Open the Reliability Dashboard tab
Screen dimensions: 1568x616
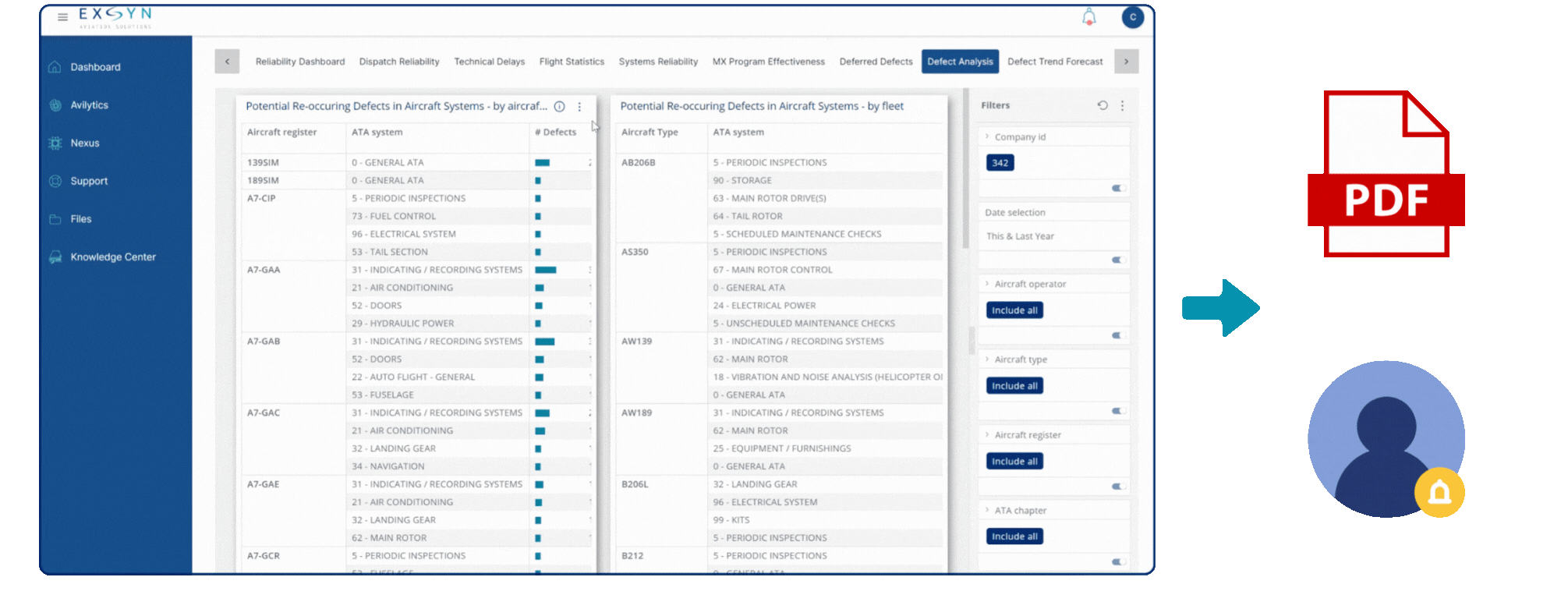click(300, 62)
